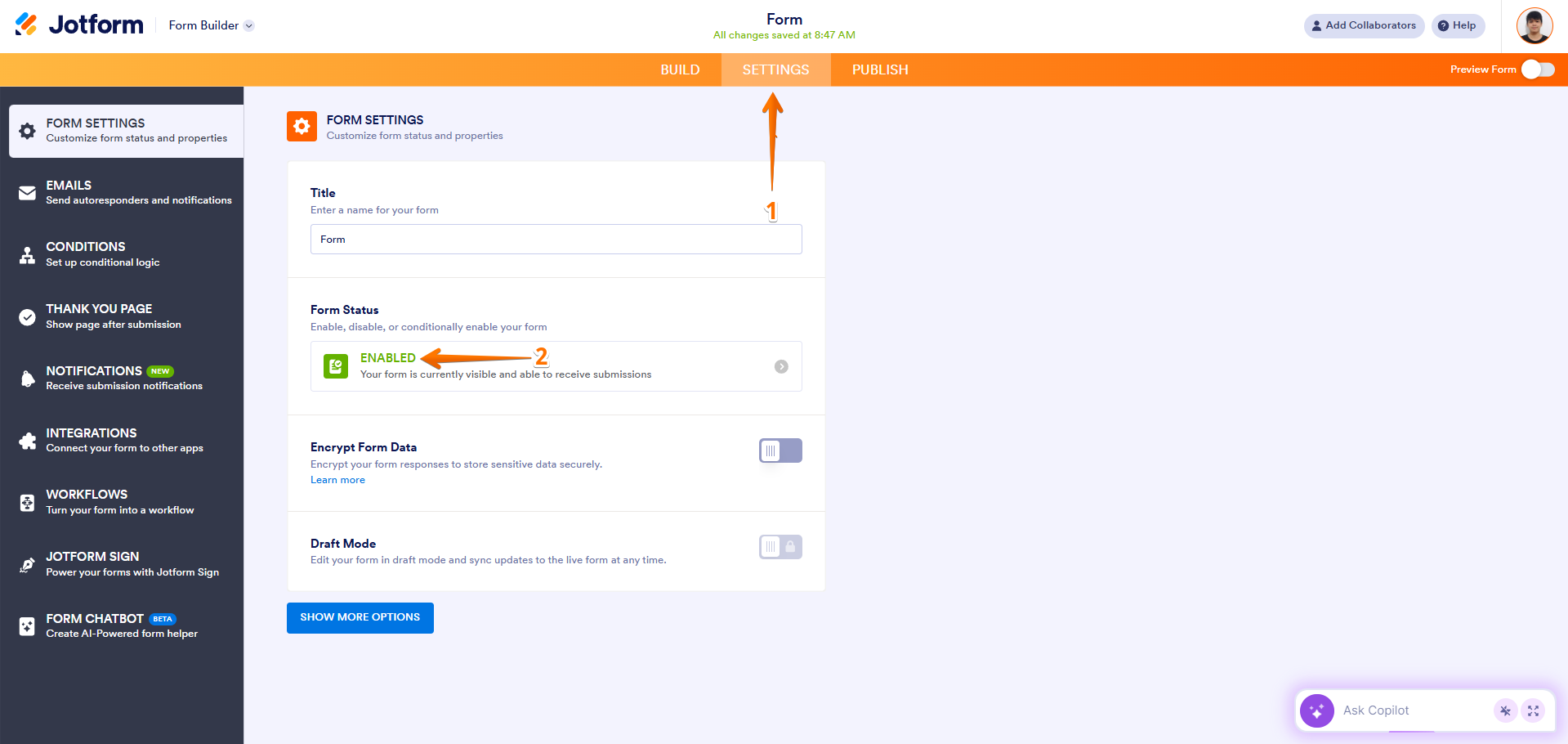Screen dimensions: 1568x744
Task: Click the Emails envelope icon
Action: tap(27, 193)
